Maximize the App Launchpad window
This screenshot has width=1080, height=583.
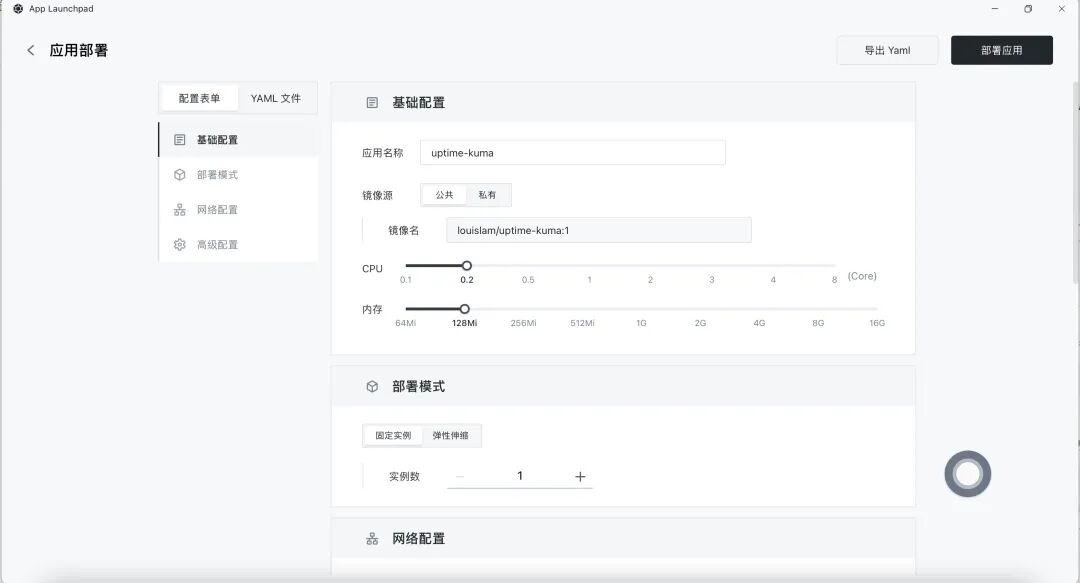pos(1028,9)
